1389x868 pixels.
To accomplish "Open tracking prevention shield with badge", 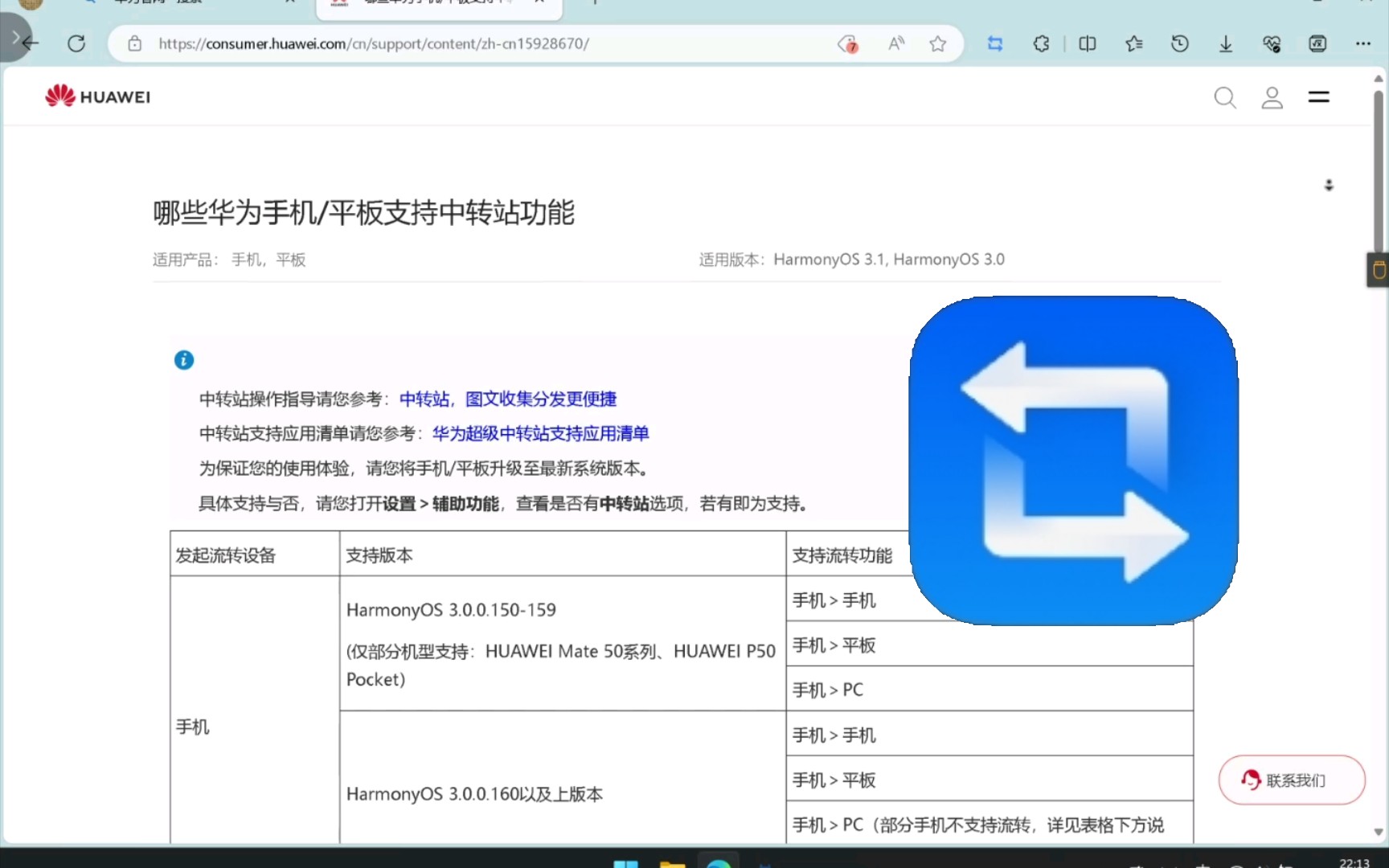I will point(848,44).
